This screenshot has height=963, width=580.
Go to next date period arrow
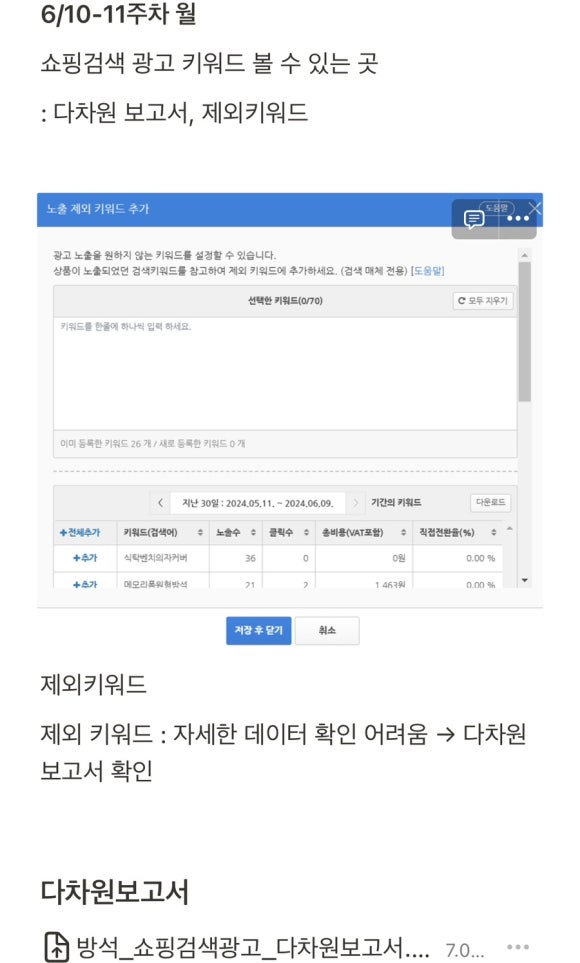pos(355,503)
